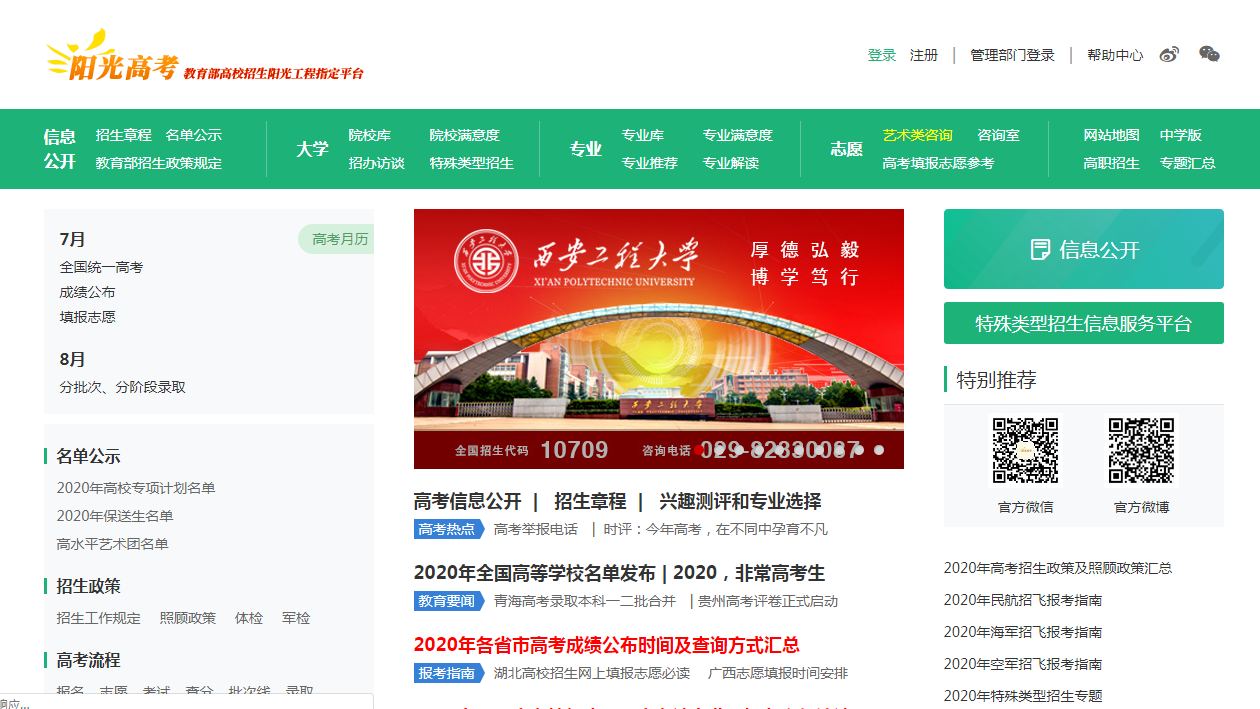
Task: Open 2020年保送生名单 link
Action: pos(115,516)
